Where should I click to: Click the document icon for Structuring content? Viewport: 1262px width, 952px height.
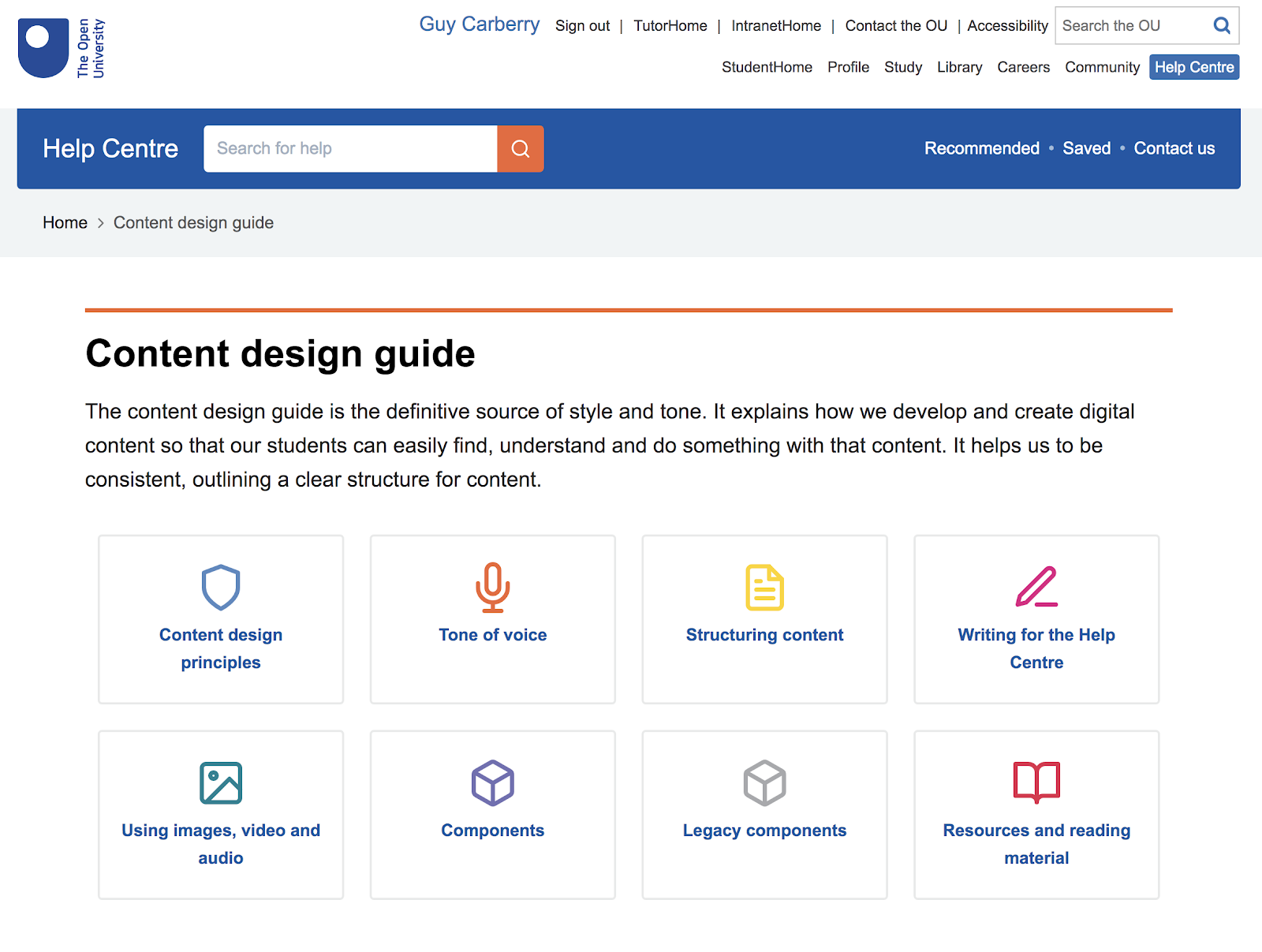pos(765,588)
